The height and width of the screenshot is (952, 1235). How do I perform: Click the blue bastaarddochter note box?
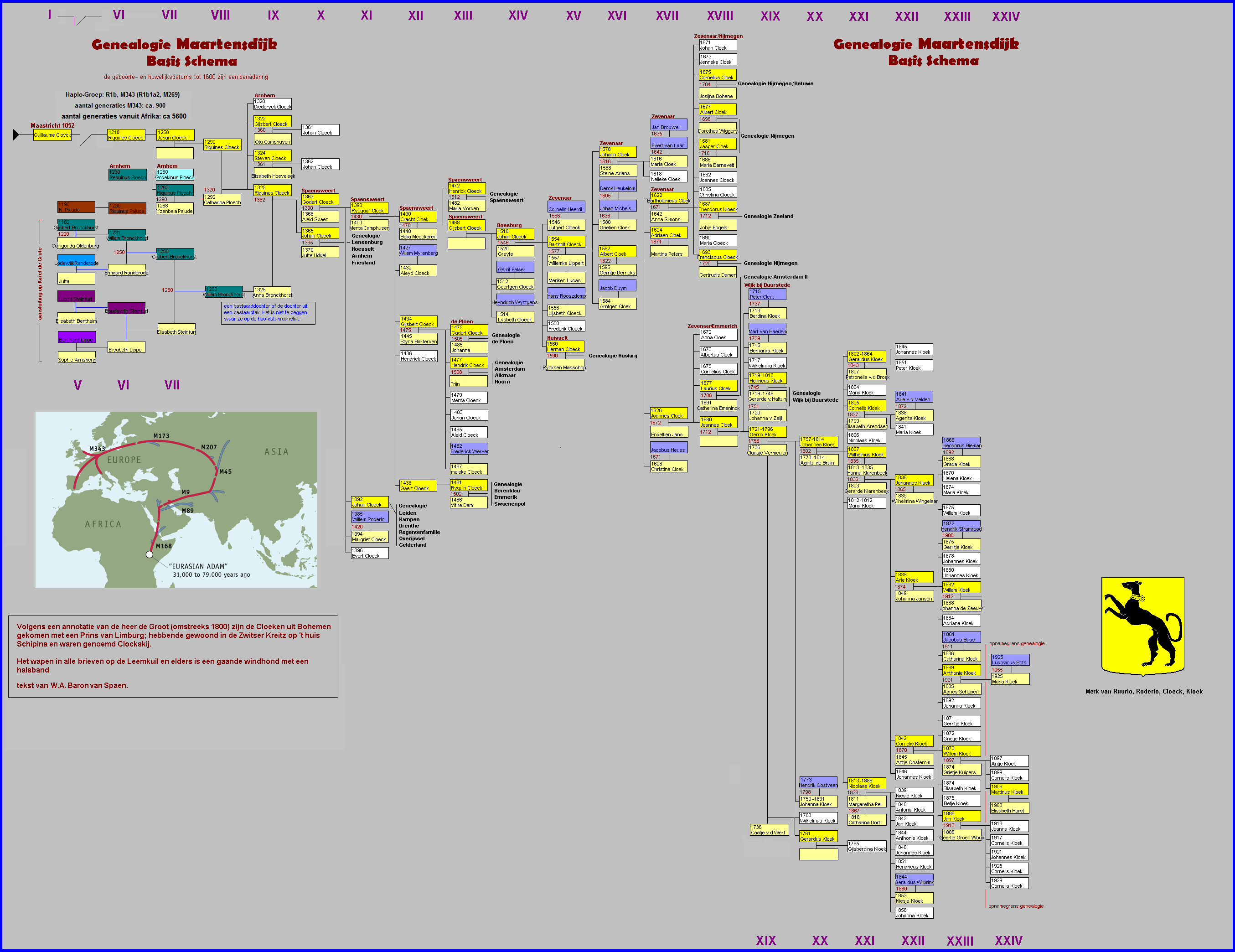click(x=268, y=313)
